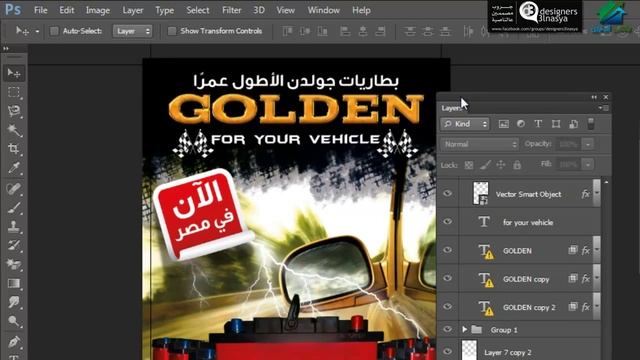The width and height of the screenshot is (640, 360).
Task: Select the Blur tool
Action: 14,302
